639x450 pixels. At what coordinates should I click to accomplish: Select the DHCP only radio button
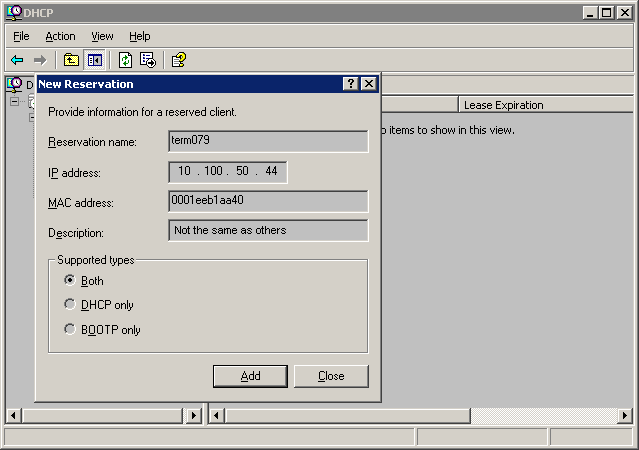coord(70,305)
